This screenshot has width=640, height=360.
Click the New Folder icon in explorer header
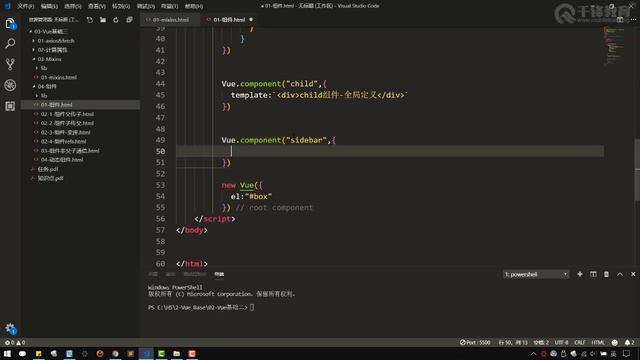tap(103, 20)
